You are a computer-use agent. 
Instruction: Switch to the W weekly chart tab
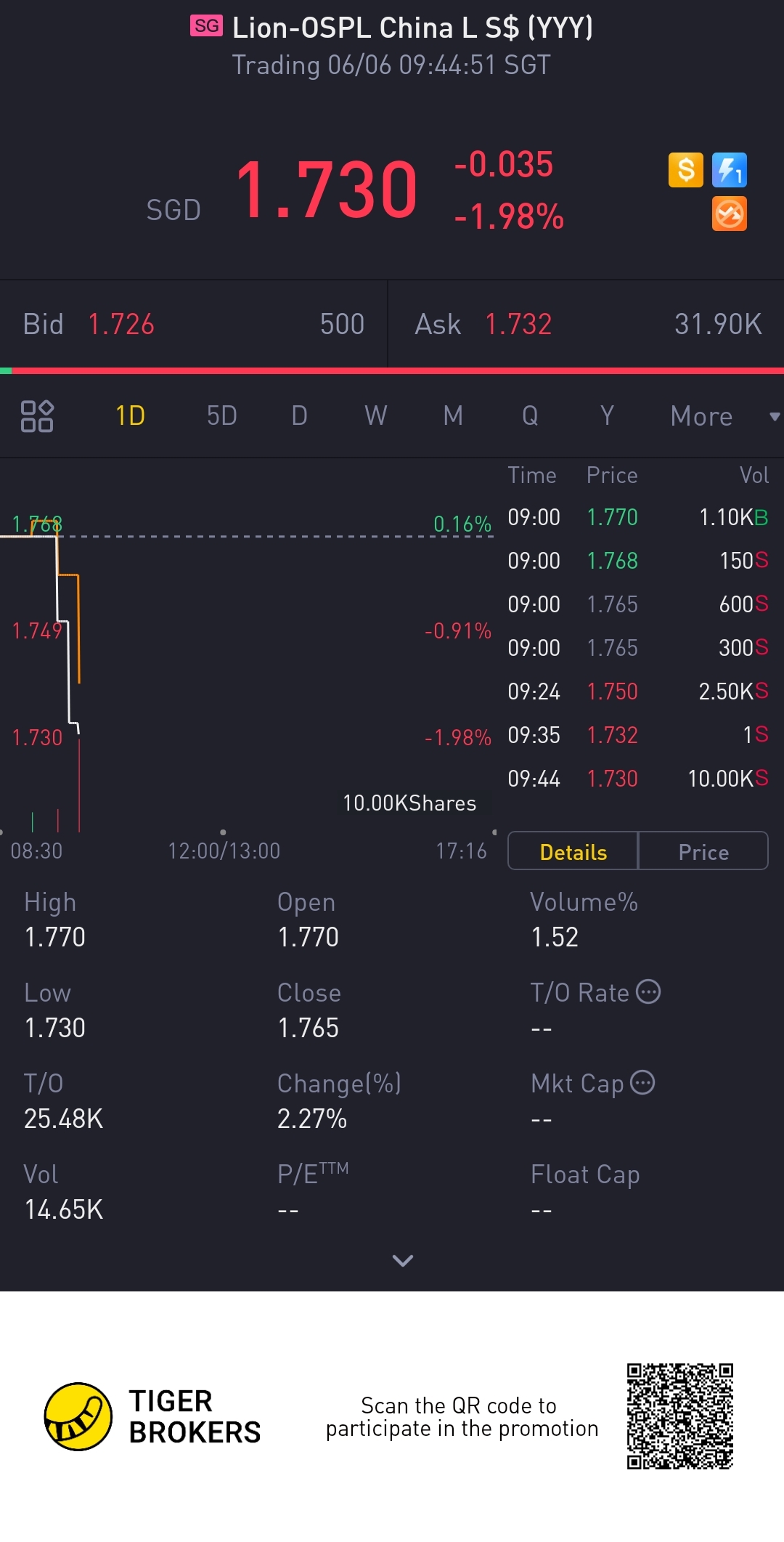point(375,416)
